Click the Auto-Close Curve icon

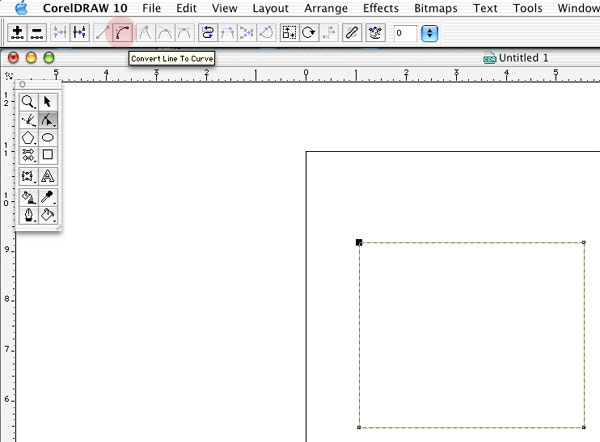click(266, 33)
